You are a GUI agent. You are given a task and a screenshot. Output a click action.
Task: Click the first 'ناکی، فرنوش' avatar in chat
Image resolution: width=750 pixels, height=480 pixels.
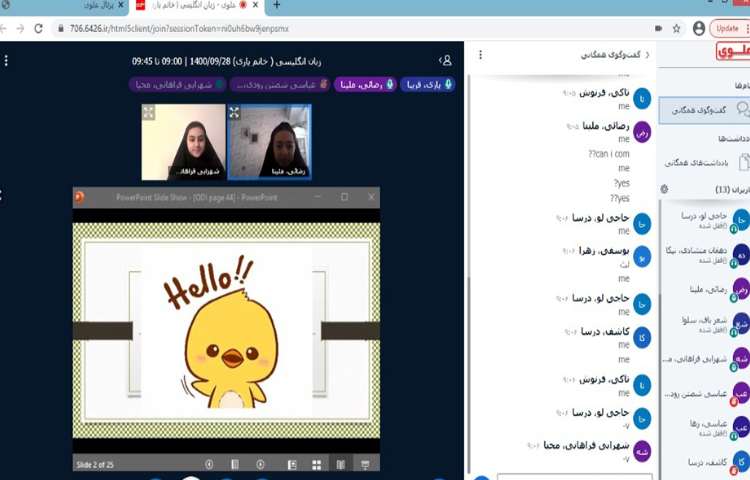pyautogui.click(x=642, y=99)
